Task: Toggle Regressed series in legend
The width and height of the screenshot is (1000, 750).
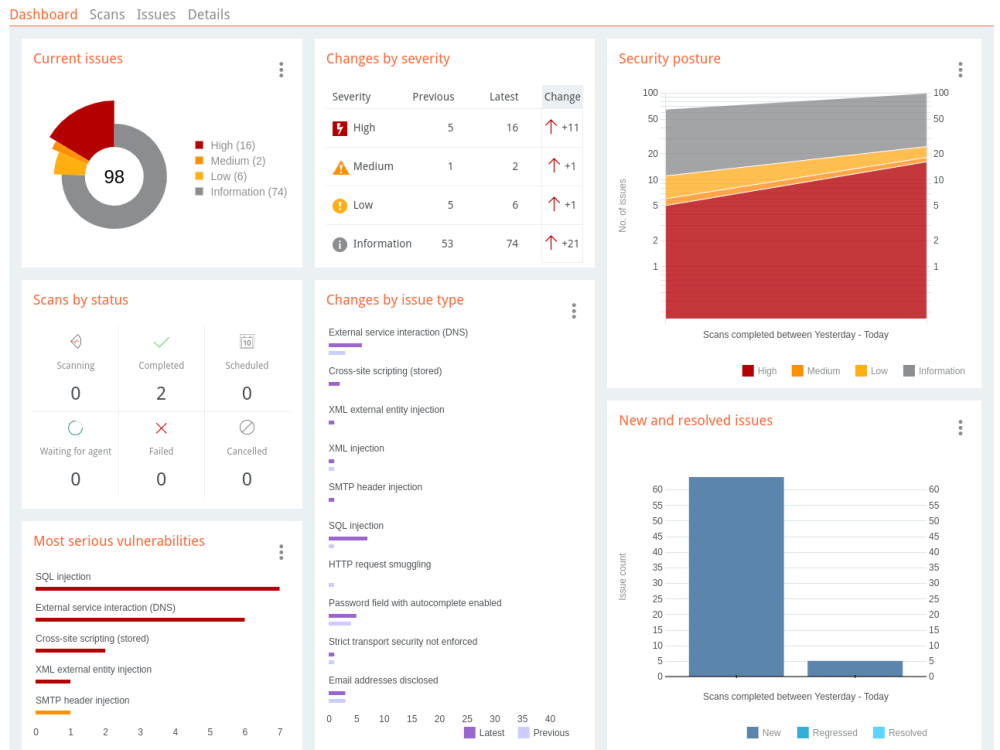Action: pyautogui.click(x=827, y=733)
